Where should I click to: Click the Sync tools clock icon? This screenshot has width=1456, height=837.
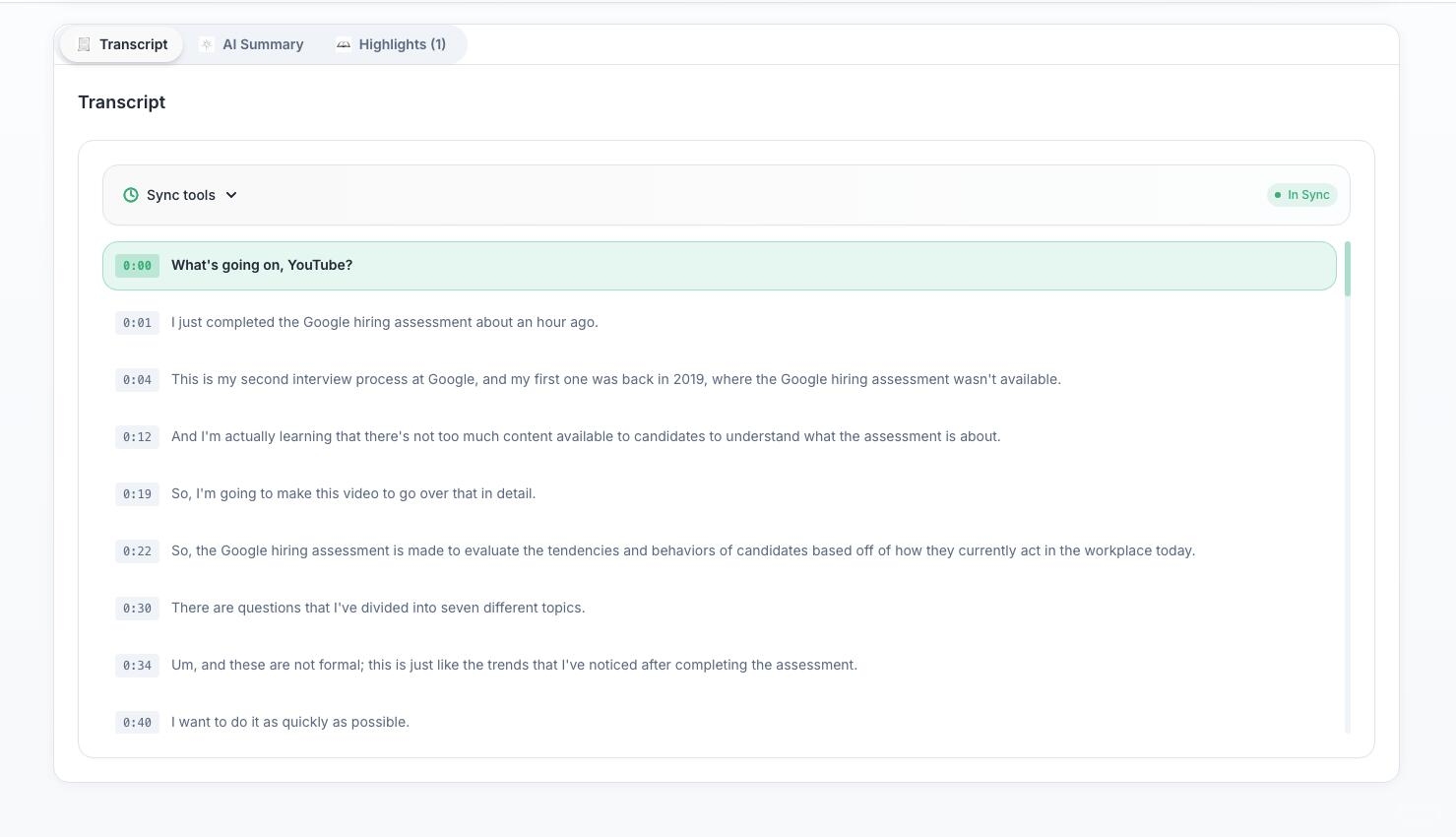click(x=131, y=195)
